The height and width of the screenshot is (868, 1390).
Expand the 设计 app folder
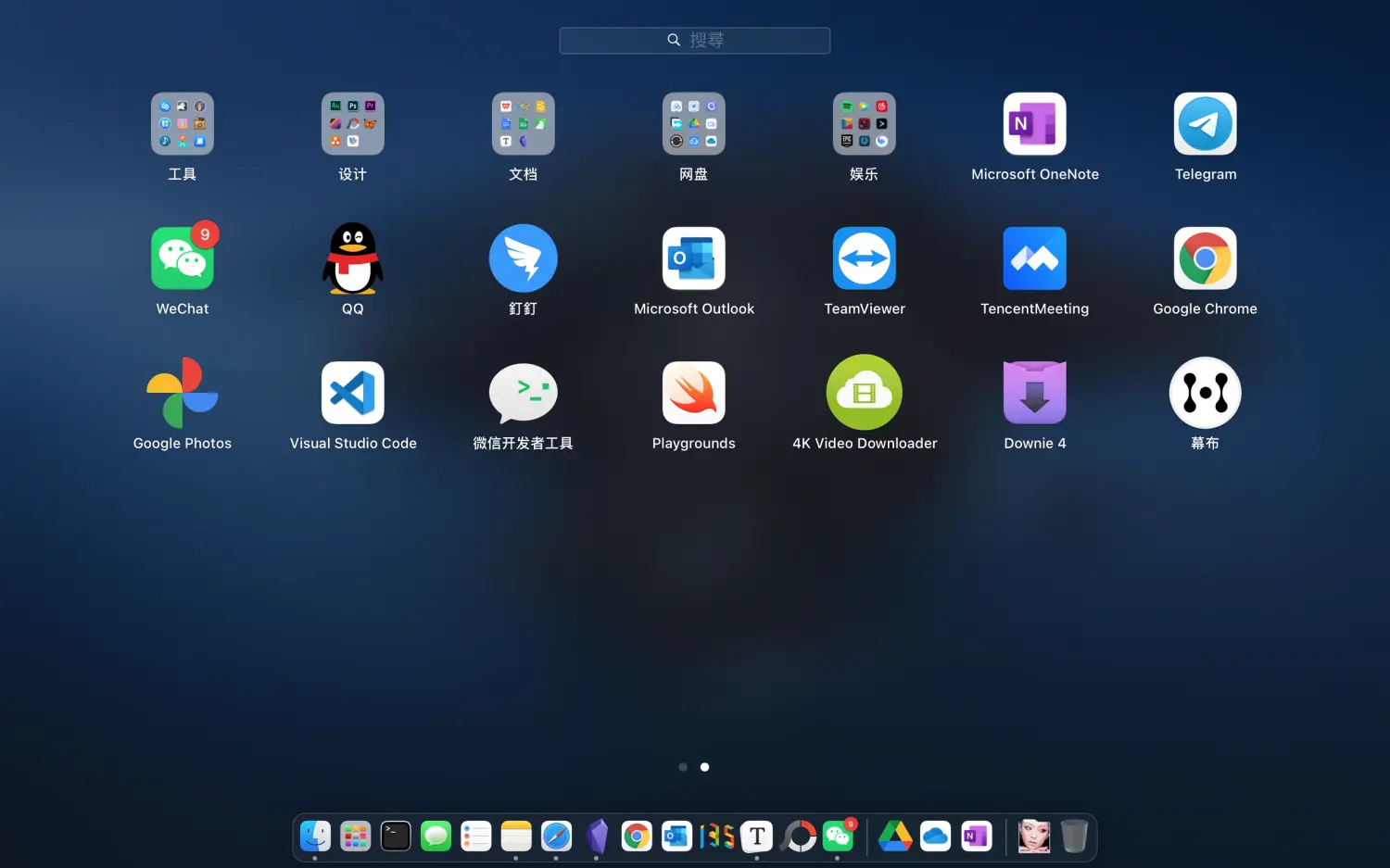click(353, 124)
